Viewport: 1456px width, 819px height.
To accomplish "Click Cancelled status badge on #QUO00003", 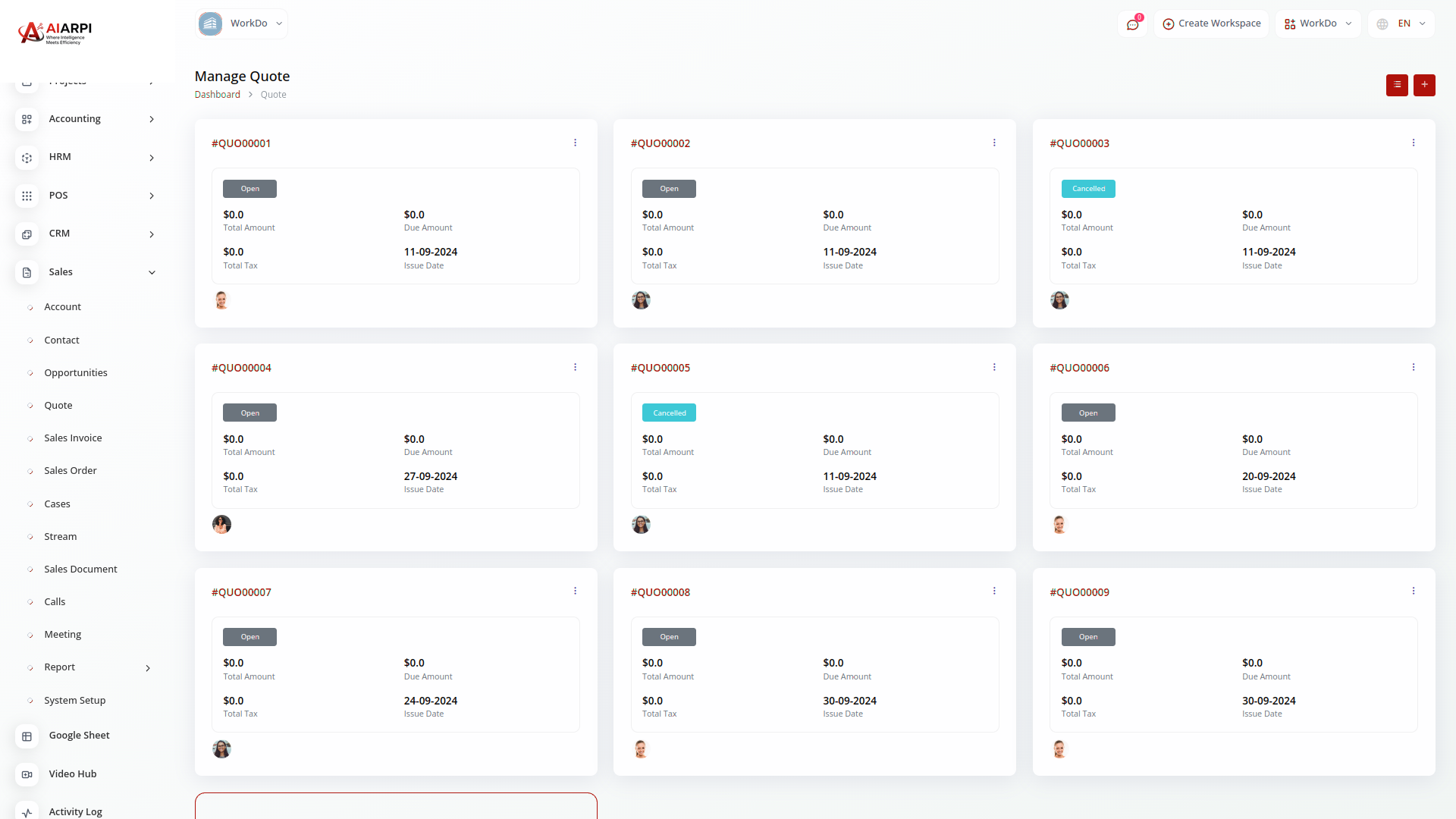I will click(x=1088, y=189).
